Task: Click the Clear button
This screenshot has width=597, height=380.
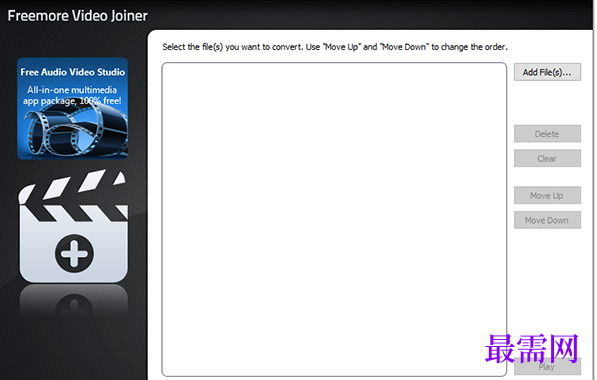Action: pos(547,158)
